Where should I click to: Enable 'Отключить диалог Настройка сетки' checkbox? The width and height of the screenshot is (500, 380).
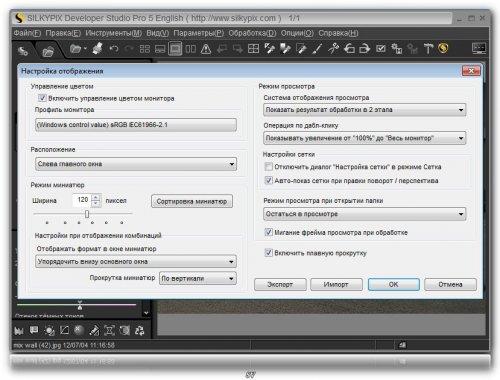[x=268, y=166]
